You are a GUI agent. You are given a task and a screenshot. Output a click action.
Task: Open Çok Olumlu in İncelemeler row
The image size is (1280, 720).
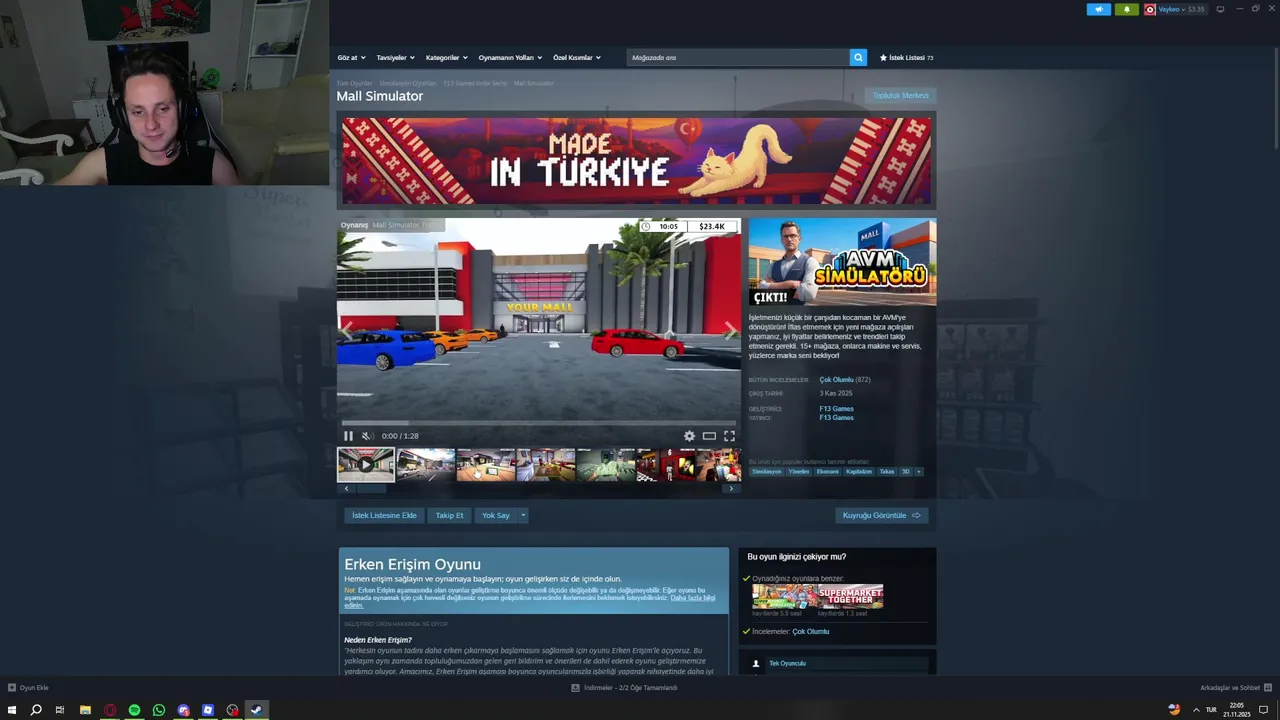[810, 632]
